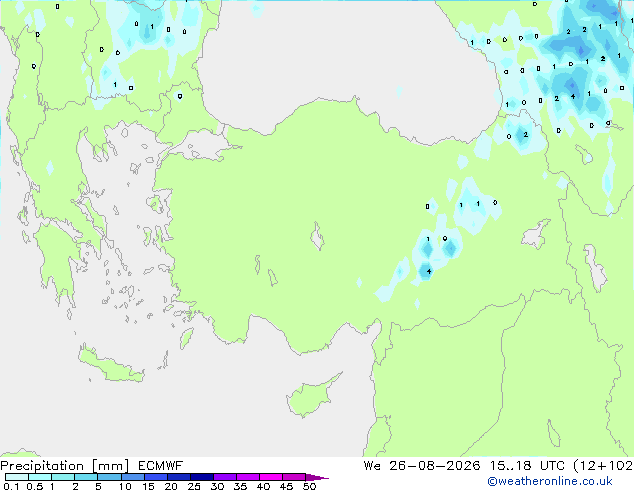Click the '4' precipitation value in southern Turkey
Screen dimensions: 634x490
429,271
